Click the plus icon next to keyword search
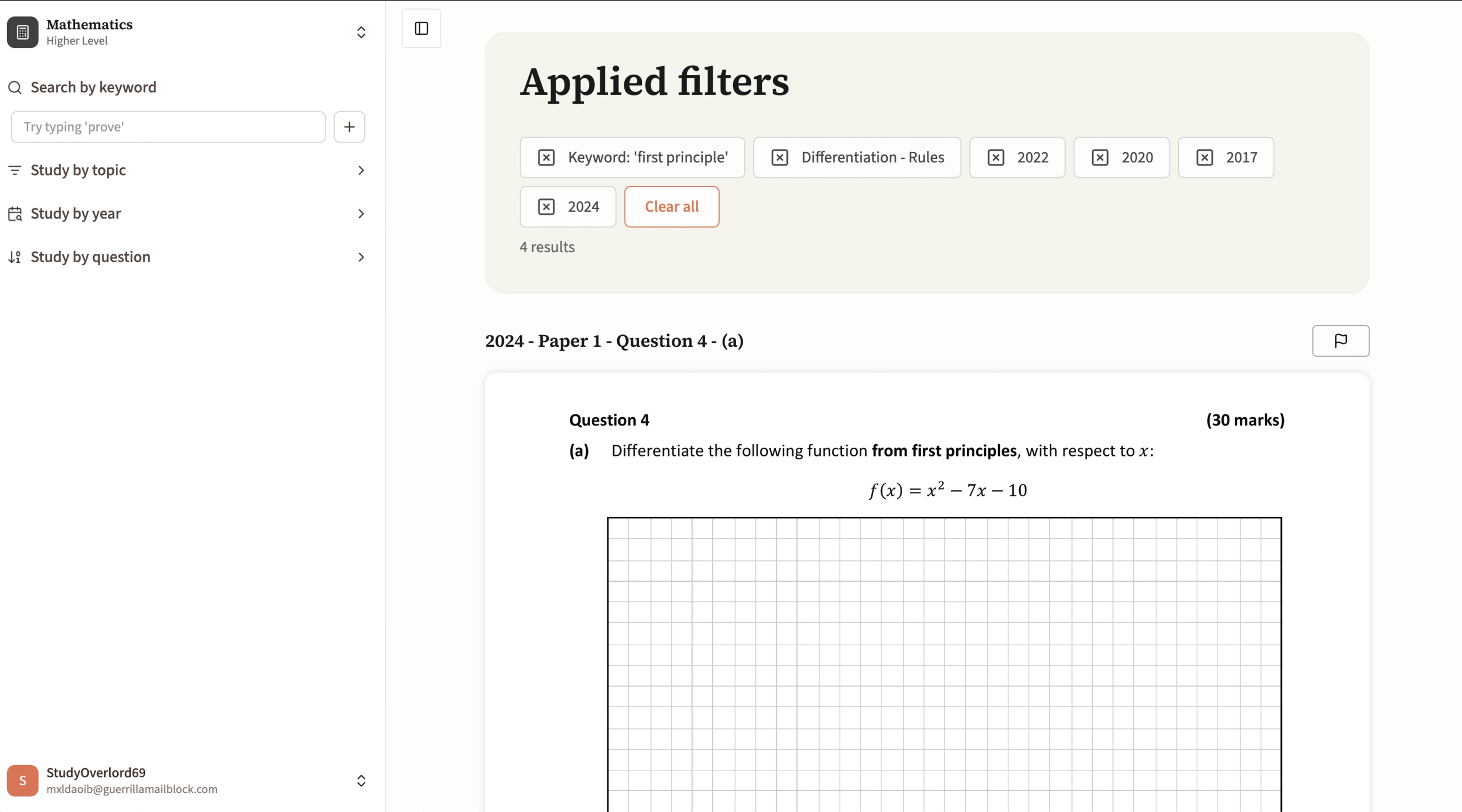Viewport: 1462px width, 812px height. 349,126
